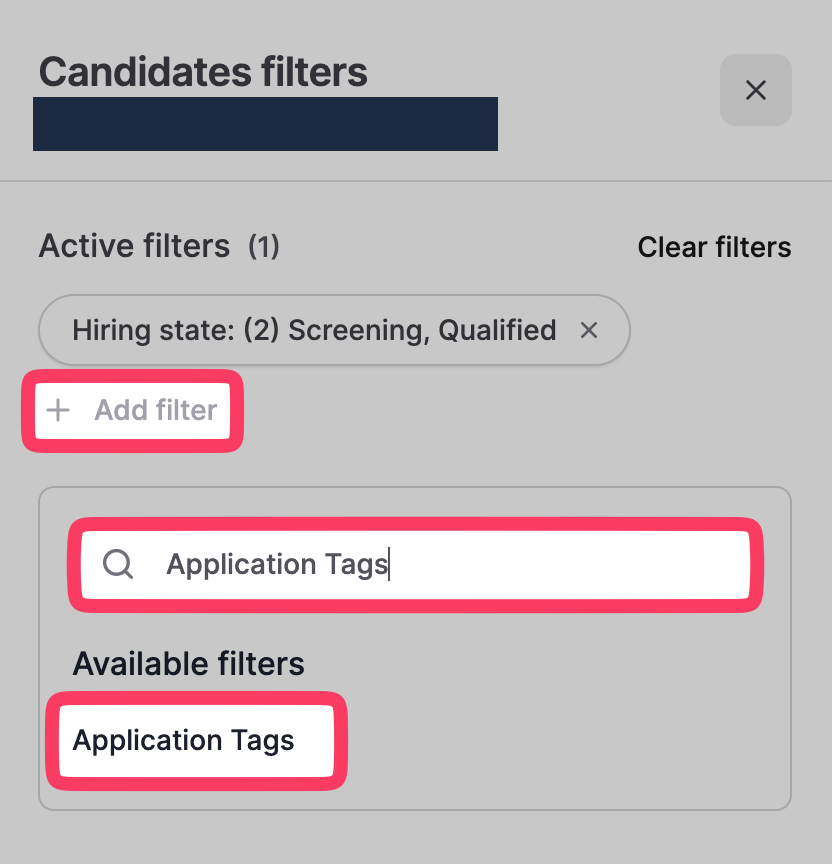Screen dimensions: 832x864
Task: Place cursor after 'Tags' in search text
Action: pyautogui.click(x=389, y=564)
